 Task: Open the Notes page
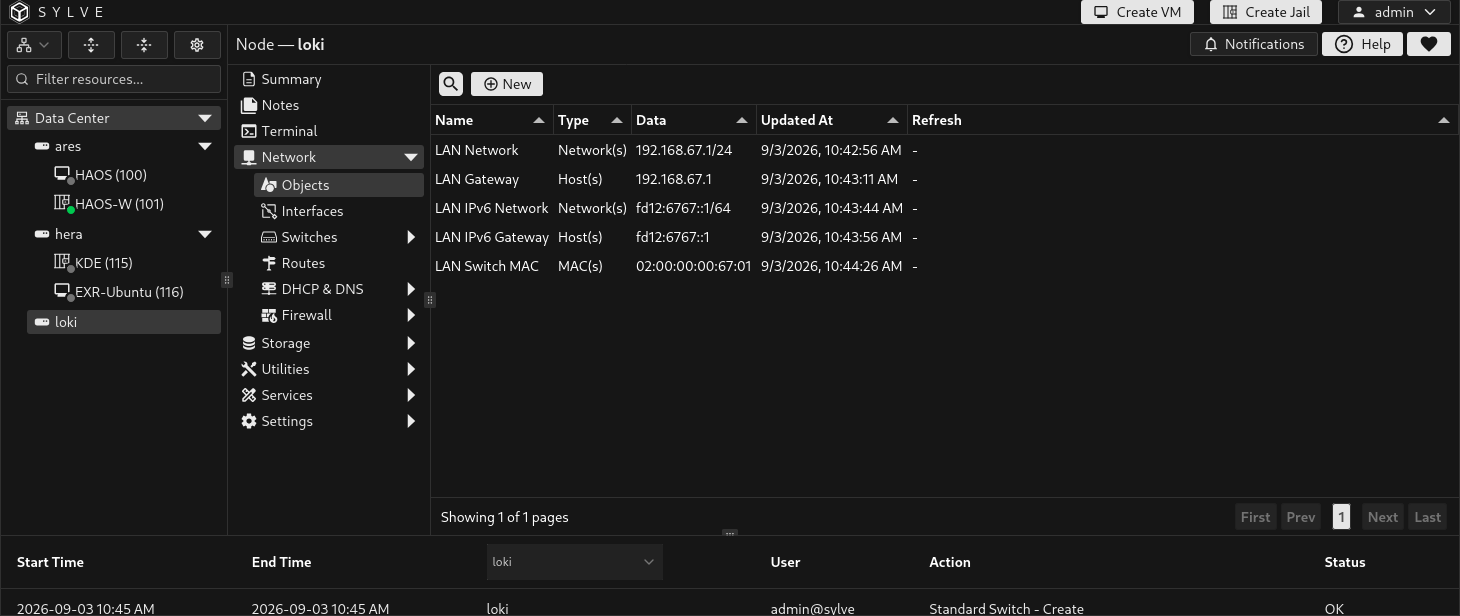coord(280,105)
